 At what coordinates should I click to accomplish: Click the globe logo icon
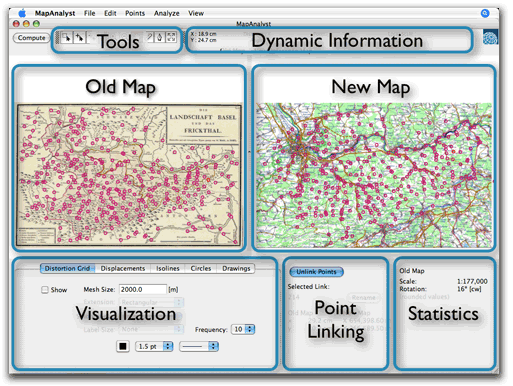pos(490,37)
